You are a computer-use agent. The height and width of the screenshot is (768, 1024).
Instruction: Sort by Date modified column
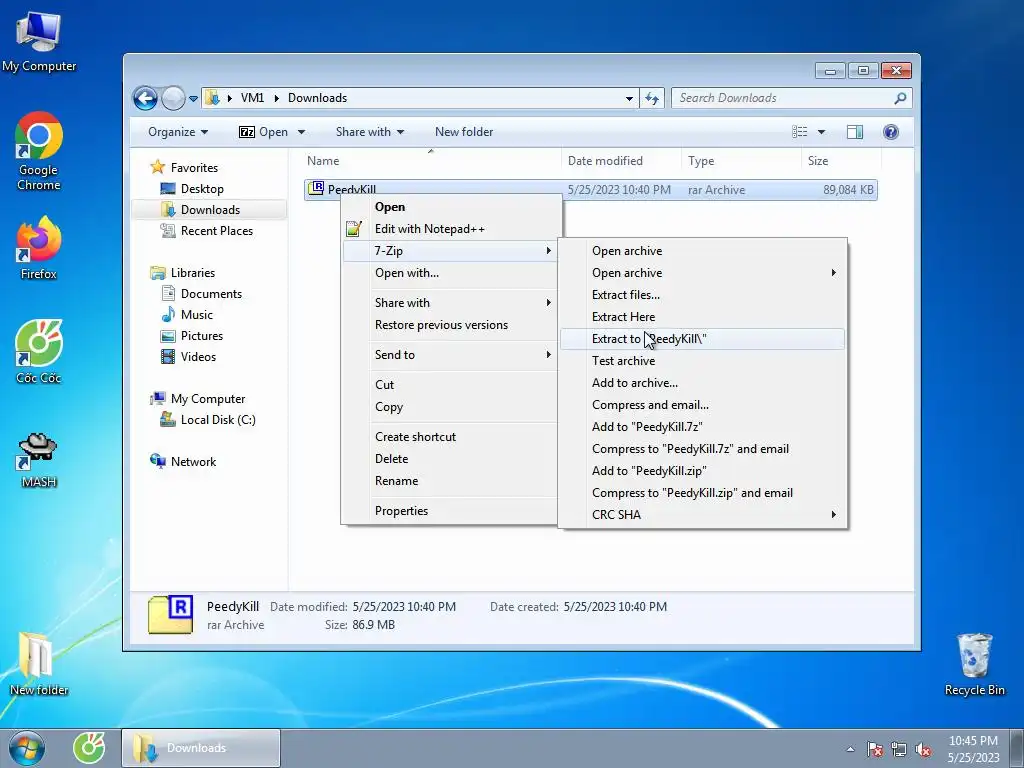[620, 161]
